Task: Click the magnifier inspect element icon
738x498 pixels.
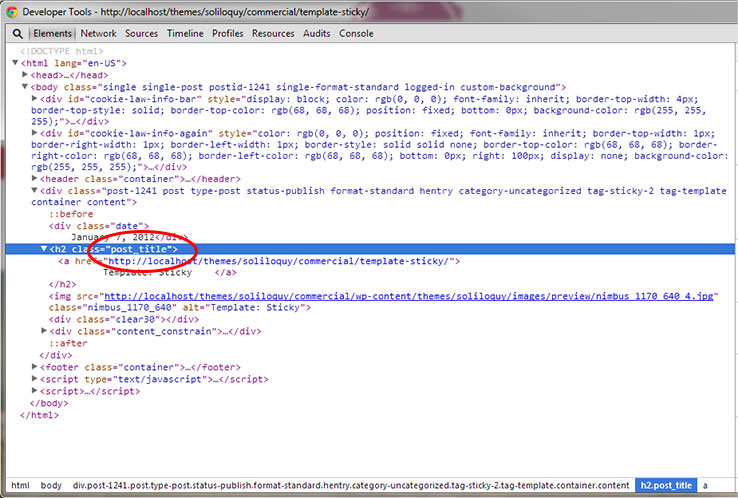Action: (x=17, y=33)
